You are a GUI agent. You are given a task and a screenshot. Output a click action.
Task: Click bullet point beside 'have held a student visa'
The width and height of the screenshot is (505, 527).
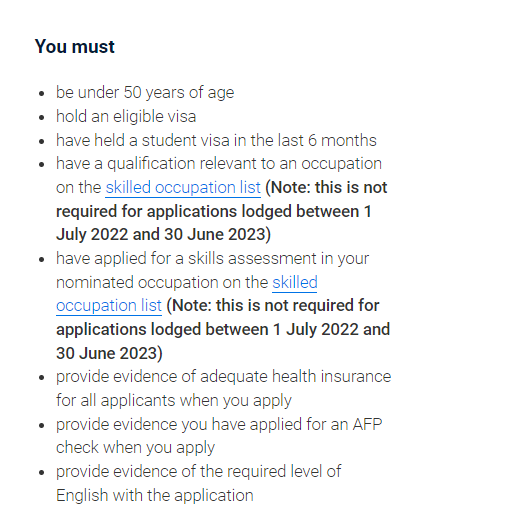[x=42, y=141]
